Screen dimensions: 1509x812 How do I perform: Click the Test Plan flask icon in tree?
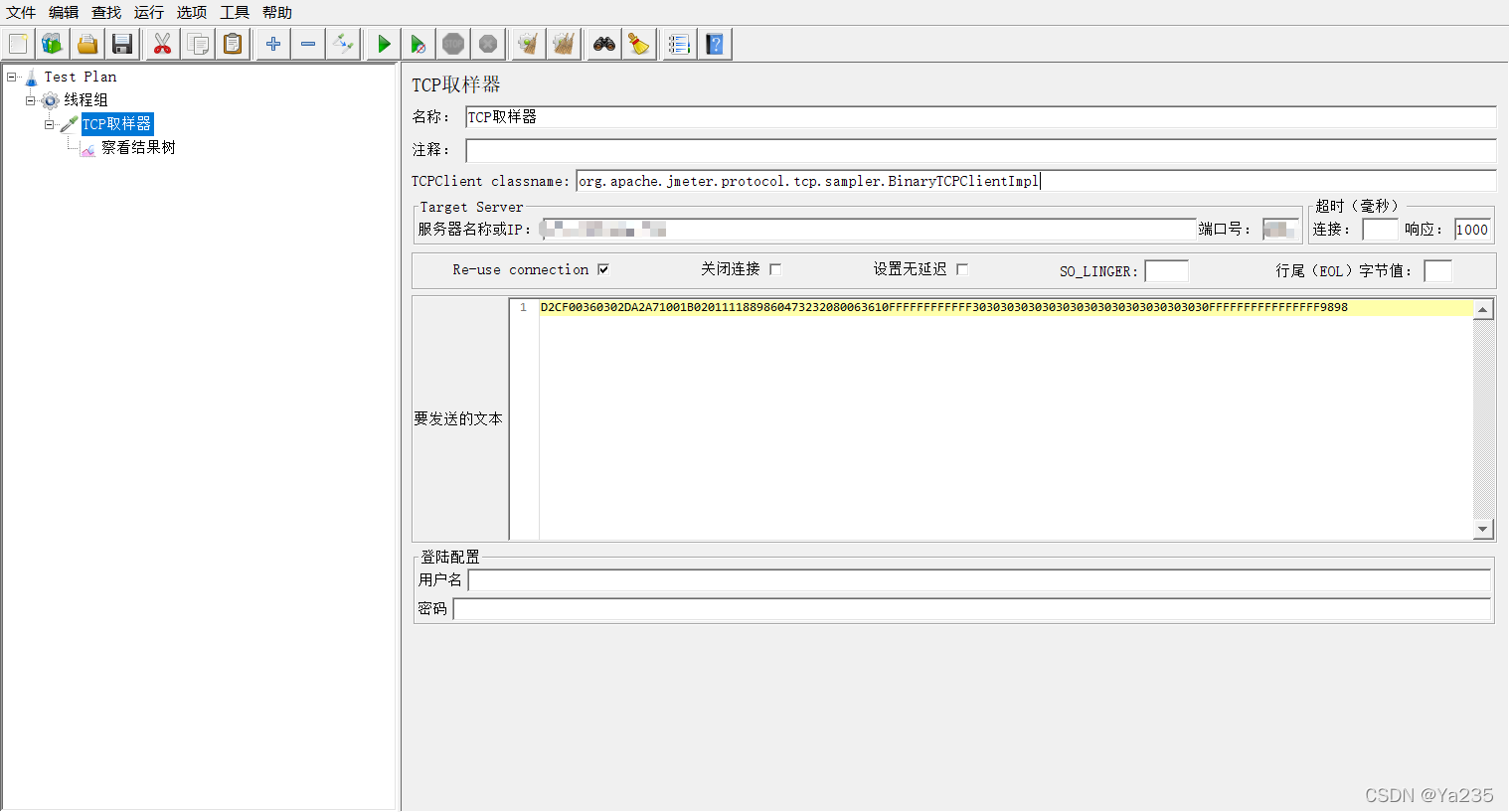(x=31, y=78)
